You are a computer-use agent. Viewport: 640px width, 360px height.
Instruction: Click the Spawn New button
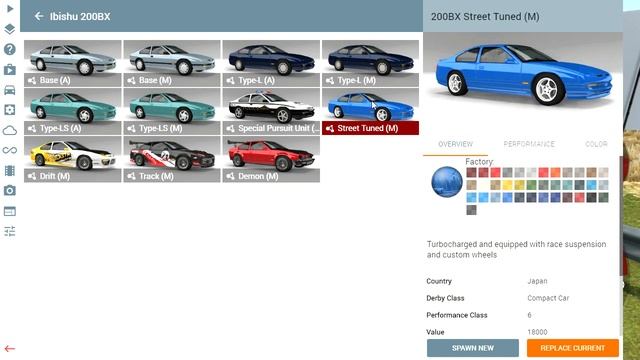pos(473,348)
